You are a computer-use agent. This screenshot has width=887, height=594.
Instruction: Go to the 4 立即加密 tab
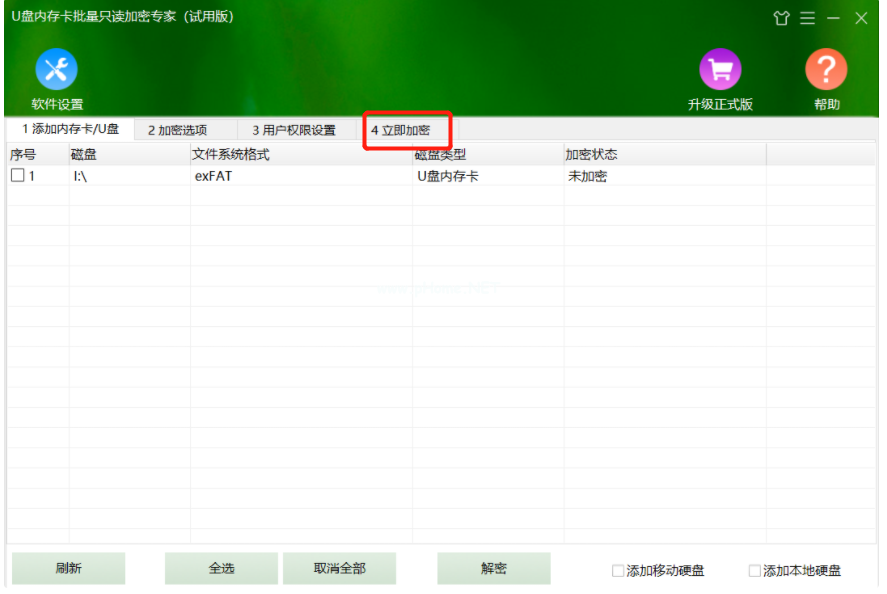point(400,130)
